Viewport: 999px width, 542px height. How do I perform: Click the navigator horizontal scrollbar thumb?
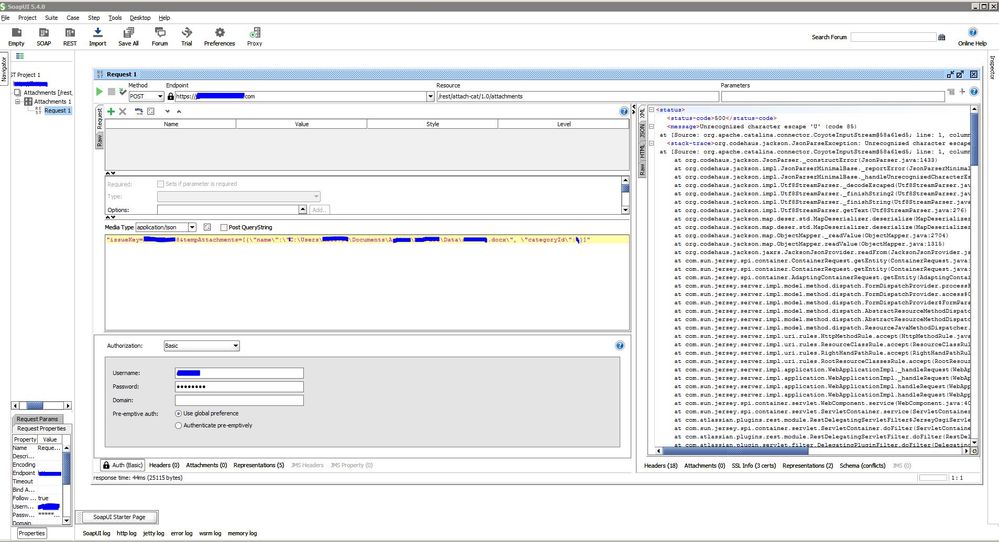pyautogui.click(x=34, y=406)
